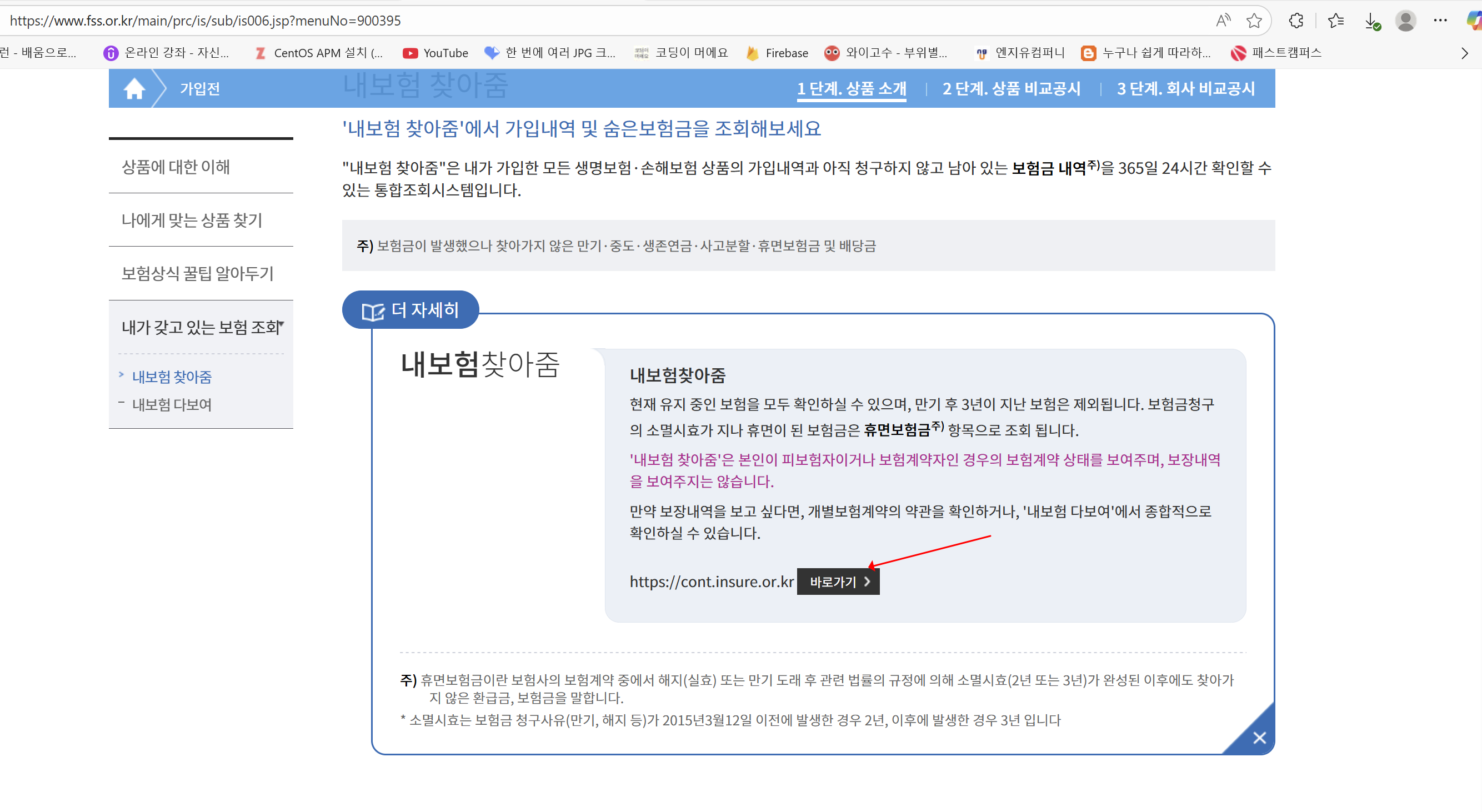The image size is (1482, 812).
Task: Click the home icon in breadcrumb
Action: 134,88
